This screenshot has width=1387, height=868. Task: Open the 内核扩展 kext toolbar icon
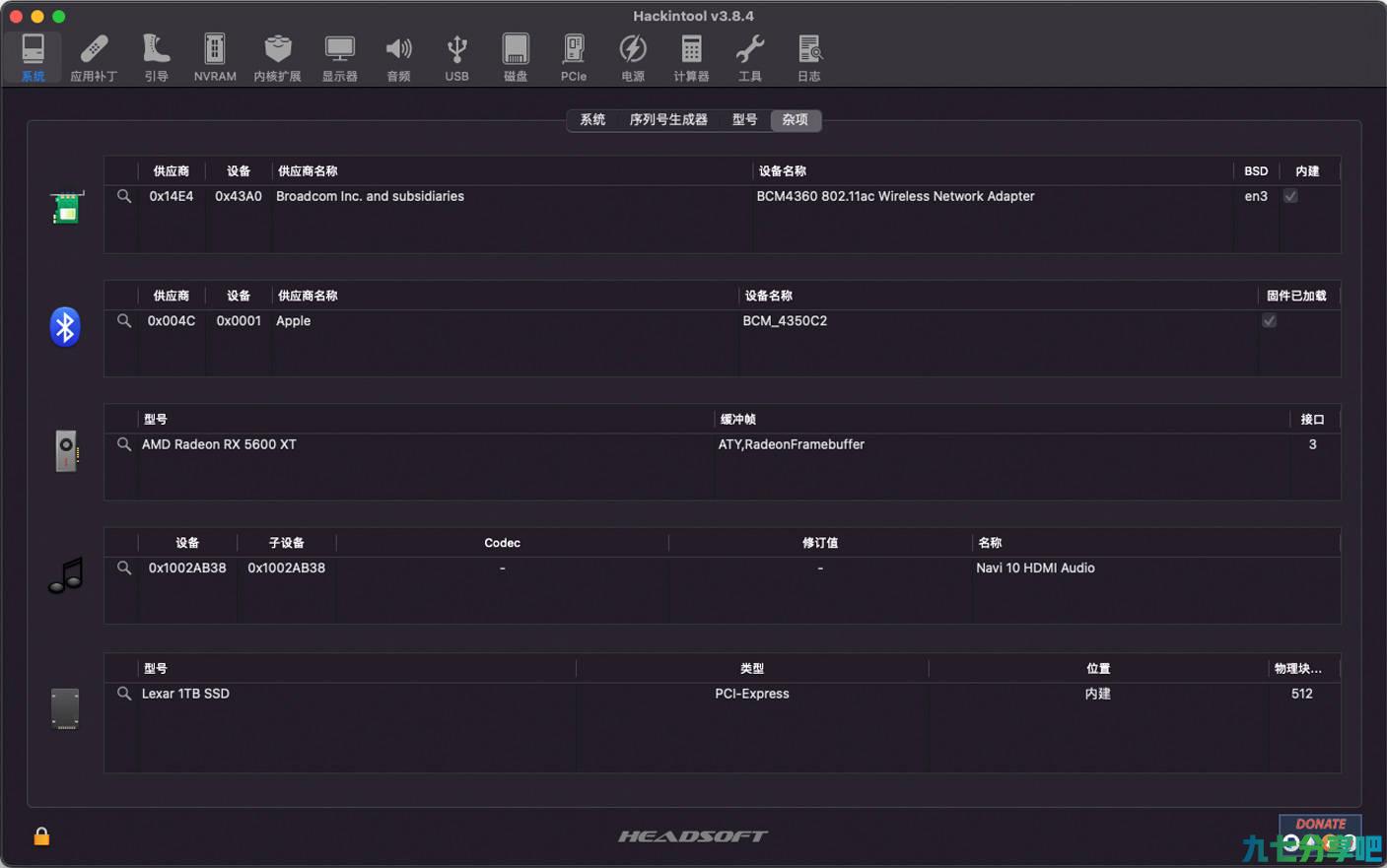(x=277, y=57)
